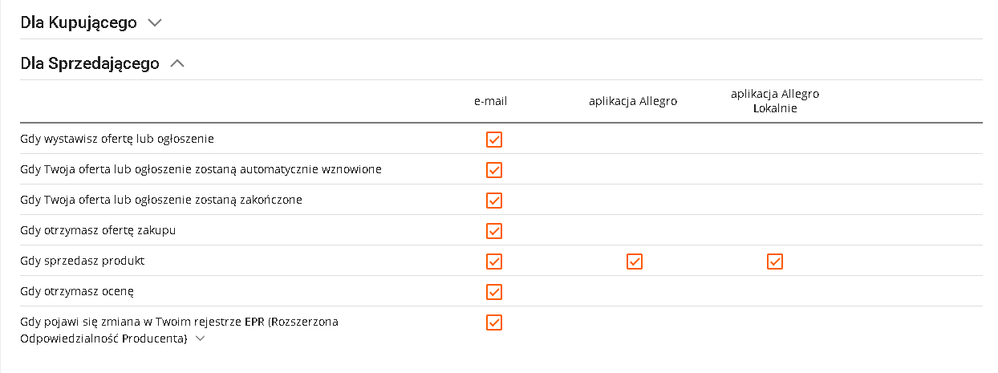The width and height of the screenshot is (998, 373).
Task: Uncheck e-mail for Gdy wystawisz ofertę lub ogłoszenie
Action: tap(494, 139)
